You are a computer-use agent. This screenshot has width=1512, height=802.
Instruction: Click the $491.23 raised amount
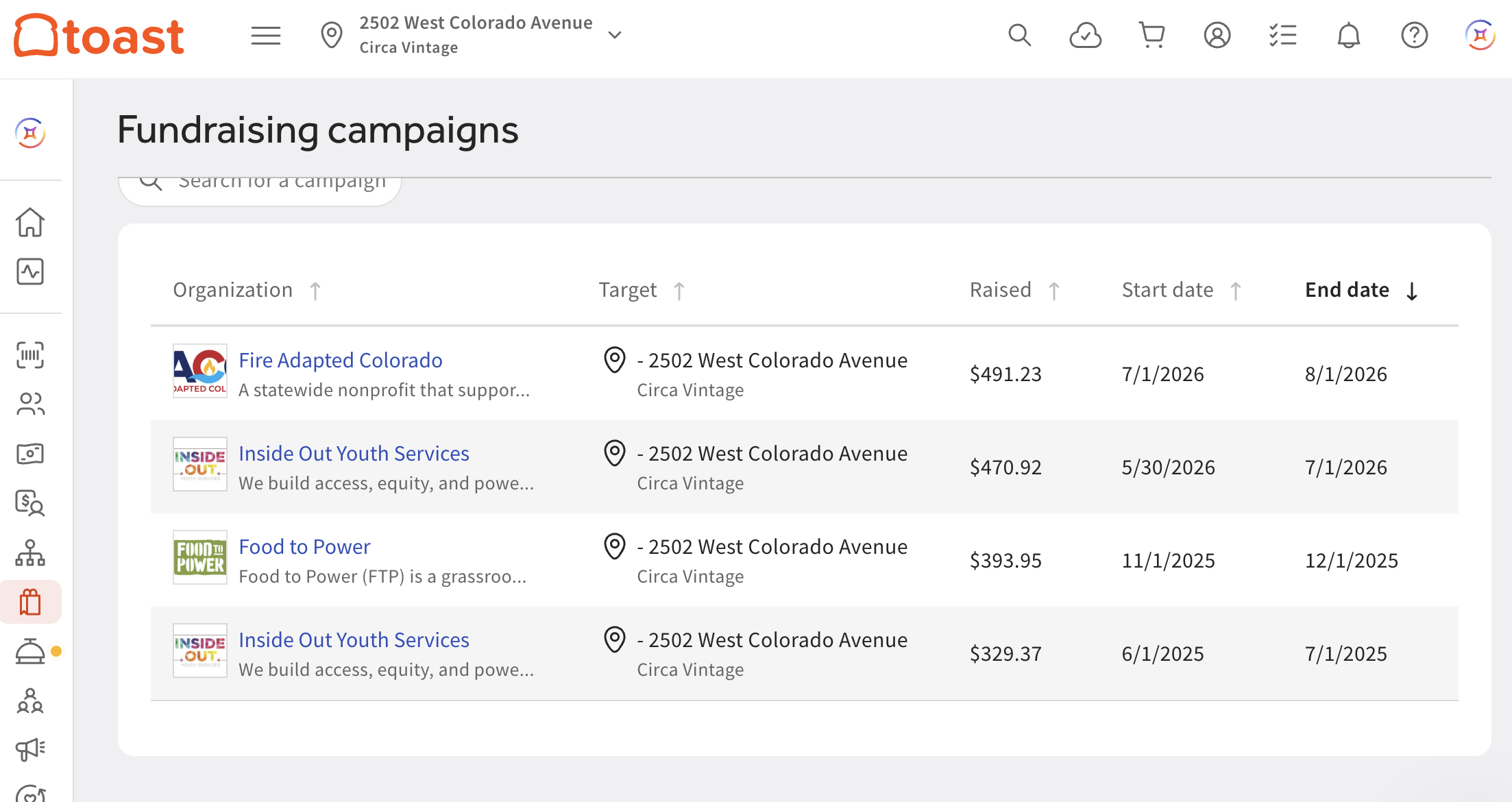coord(1005,374)
